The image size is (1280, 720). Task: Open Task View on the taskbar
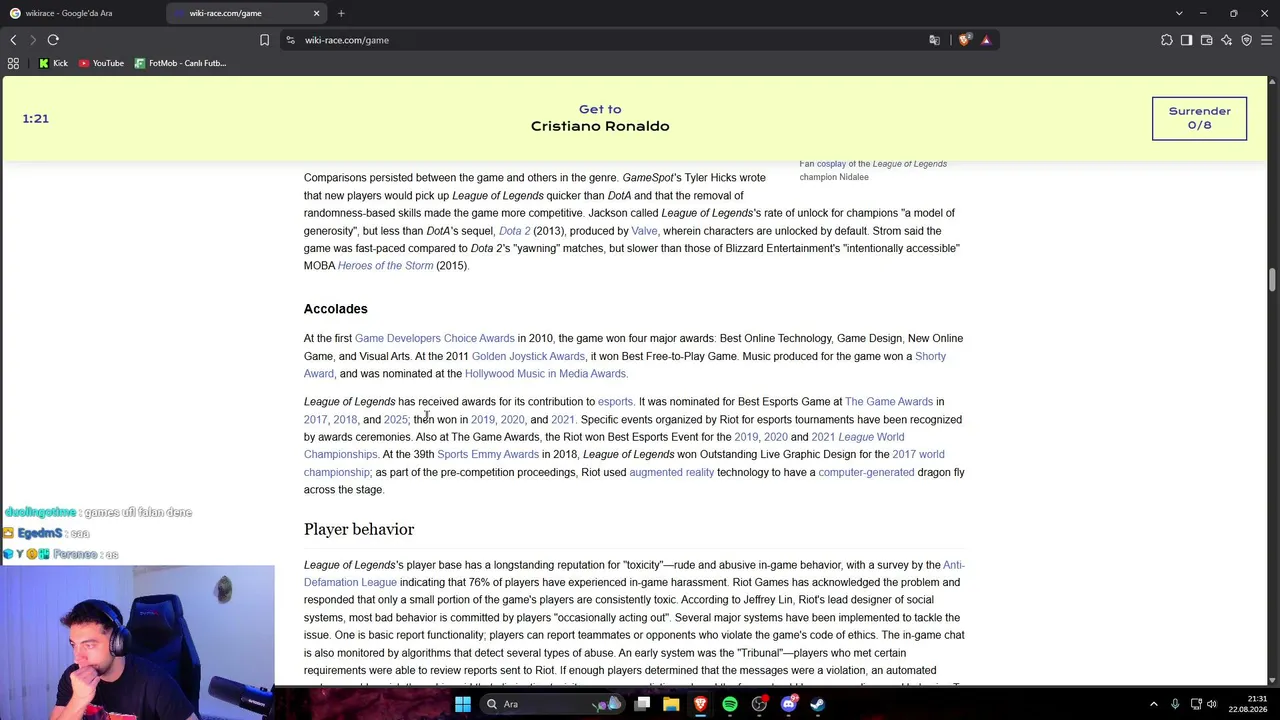[x=643, y=704]
